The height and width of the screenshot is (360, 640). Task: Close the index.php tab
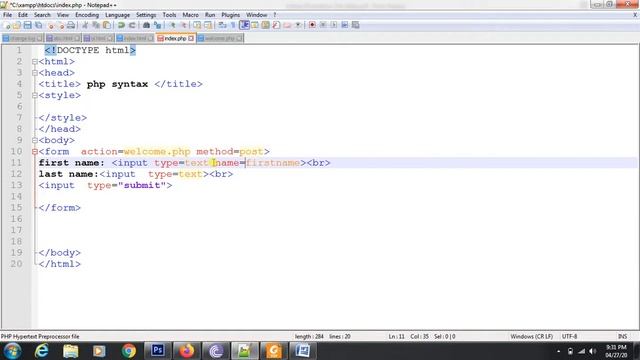[x=191, y=38]
